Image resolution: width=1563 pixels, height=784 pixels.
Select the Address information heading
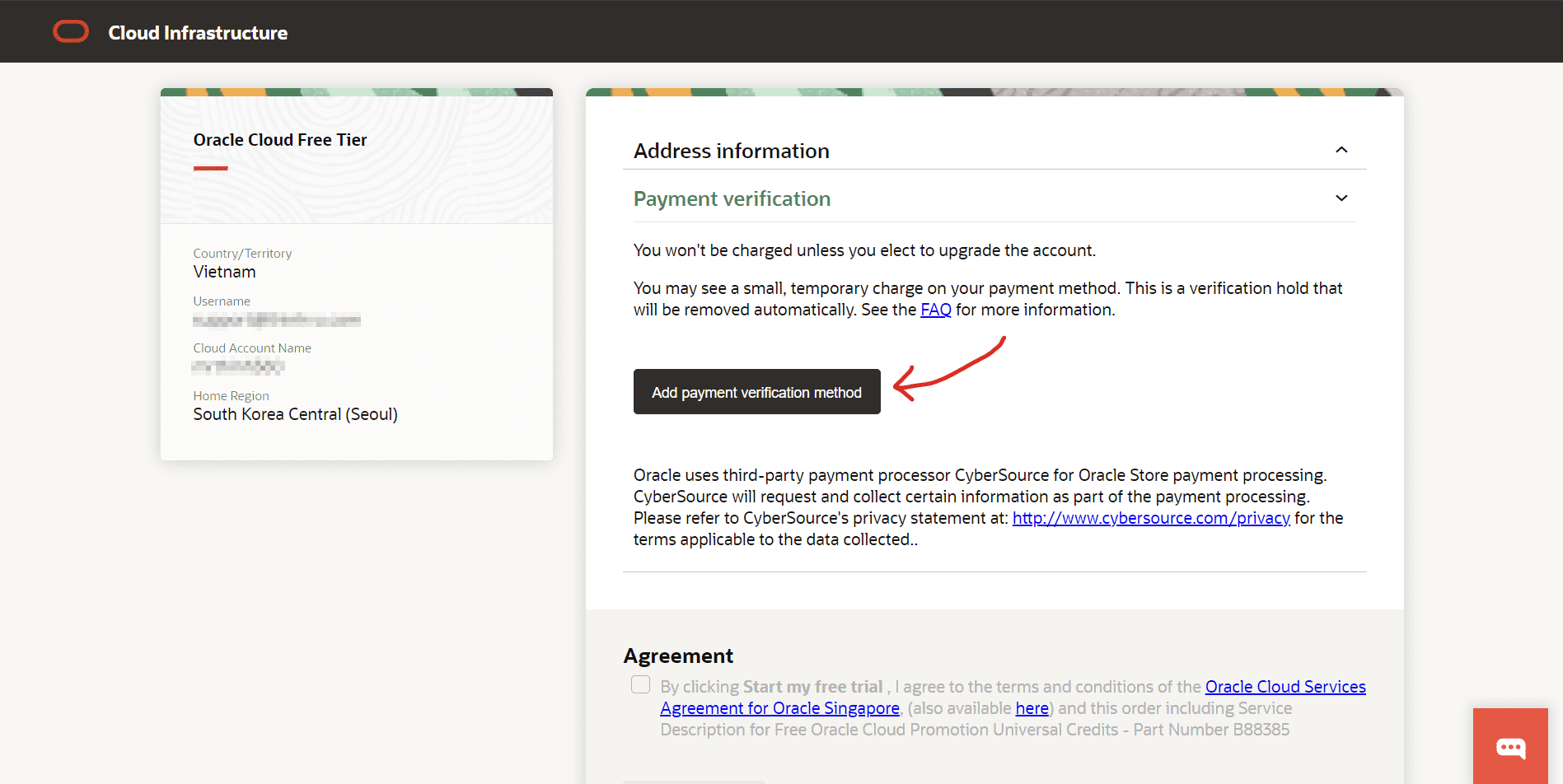(732, 151)
